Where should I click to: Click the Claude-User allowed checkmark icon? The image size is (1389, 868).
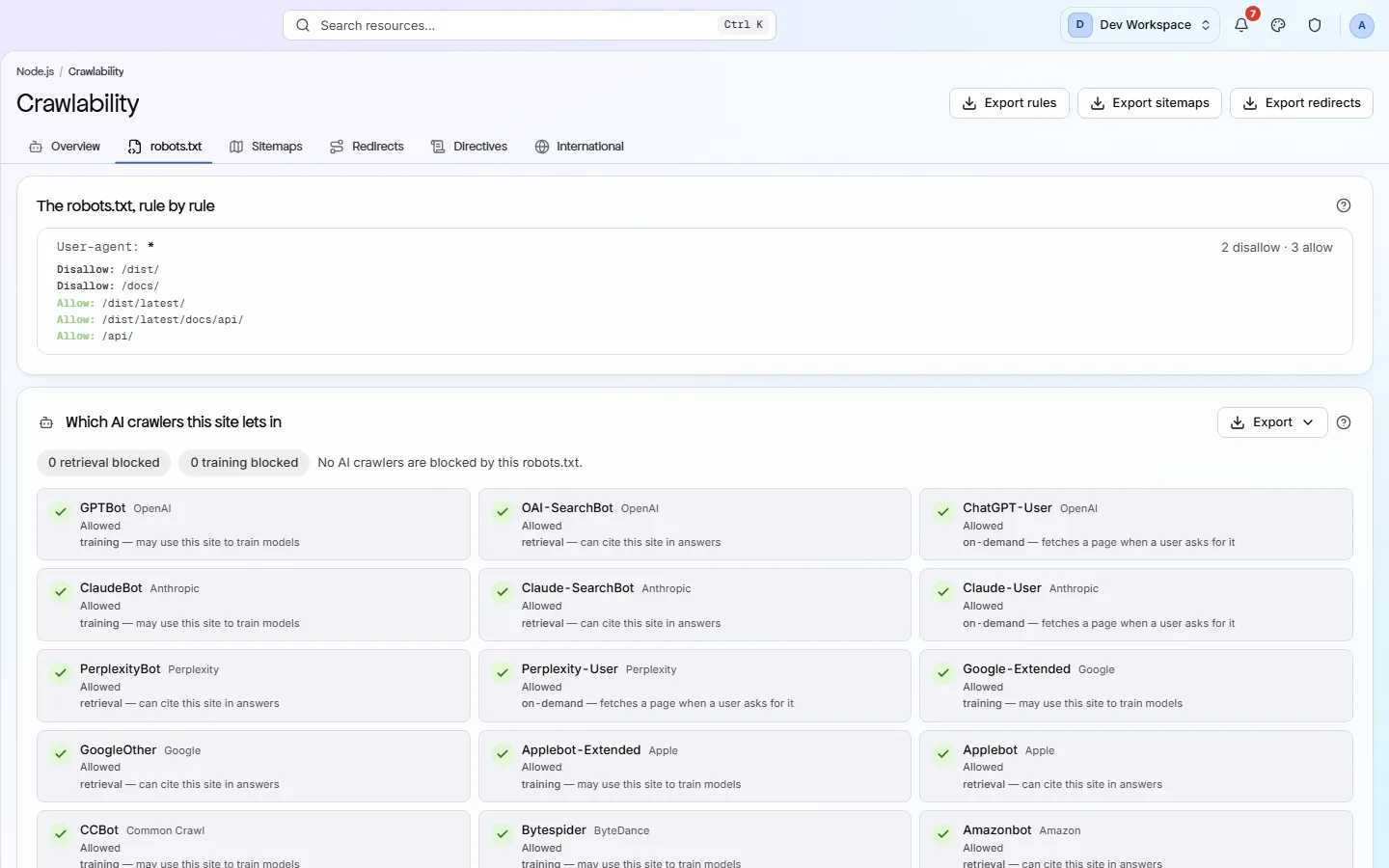click(943, 591)
